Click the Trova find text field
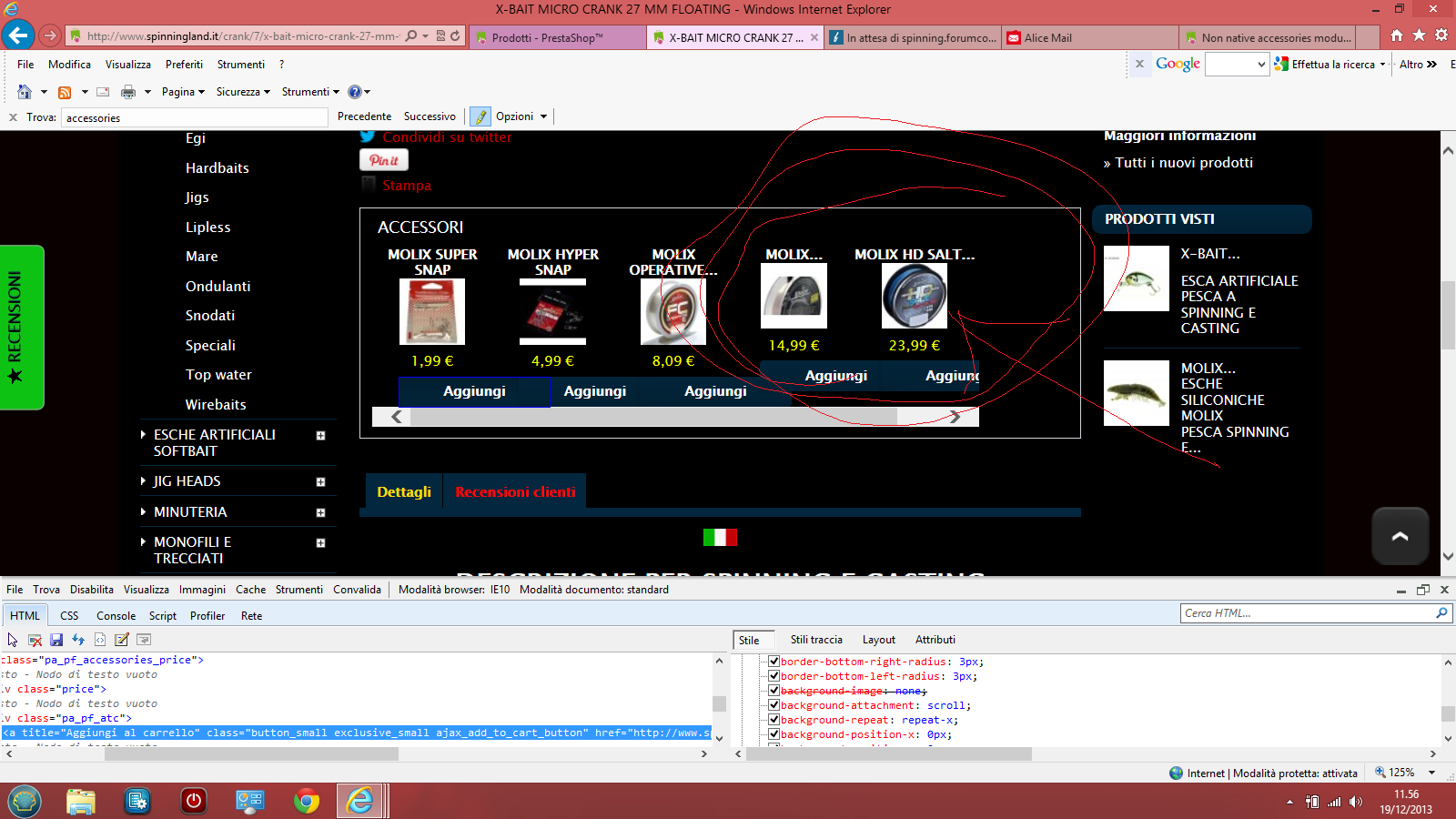The width and height of the screenshot is (1456, 819). point(195,117)
